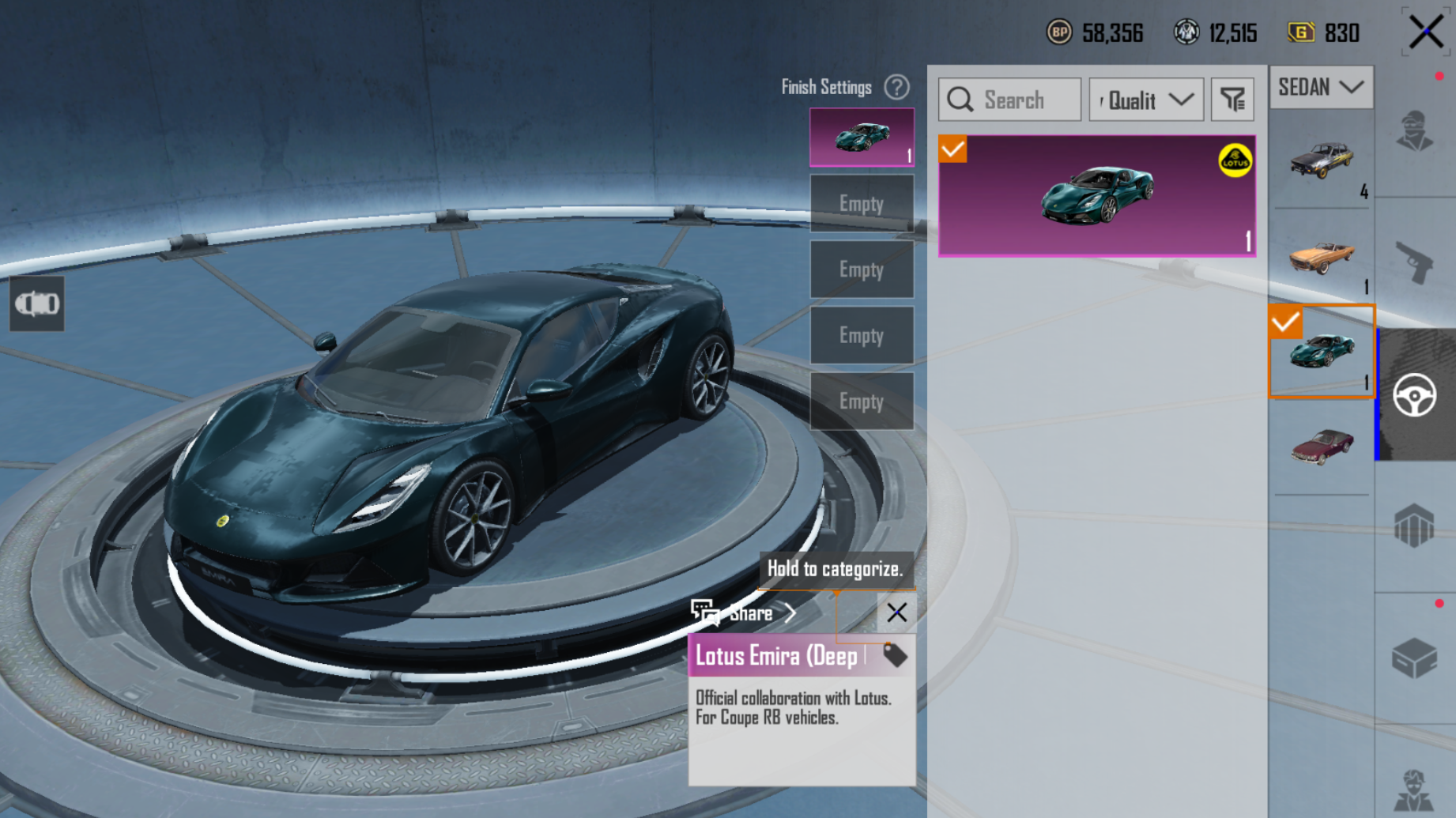The image size is (1456, 818).
Task: Select the fourth Empty finish slot
Action: [862, 401]
